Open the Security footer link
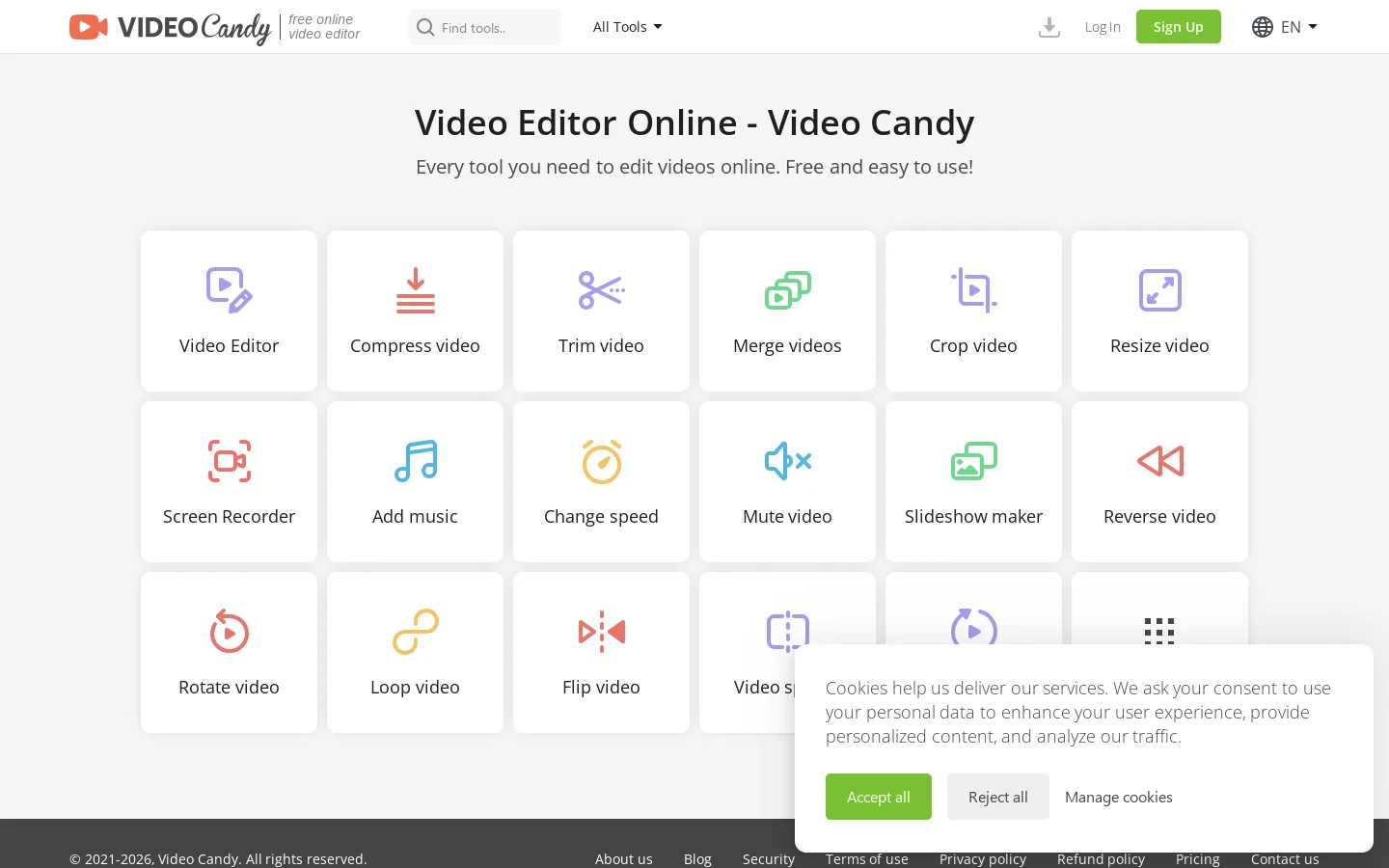The width and height of the screenshot is (1389, 868). [x=769, y=858]
